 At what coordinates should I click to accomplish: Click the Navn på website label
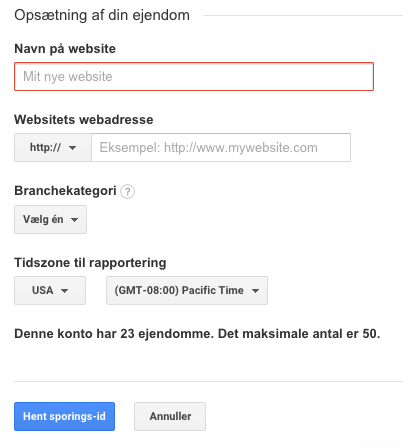[x=65, y=49]
